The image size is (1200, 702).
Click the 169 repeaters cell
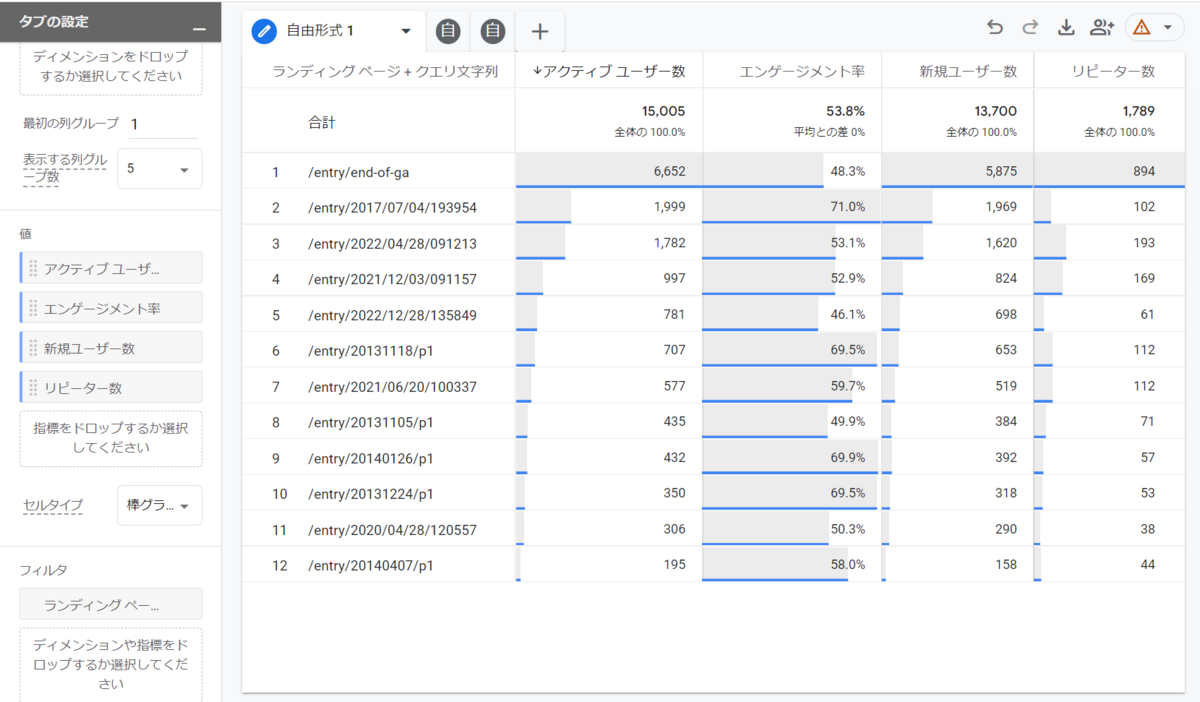[x=1109, y=279]
